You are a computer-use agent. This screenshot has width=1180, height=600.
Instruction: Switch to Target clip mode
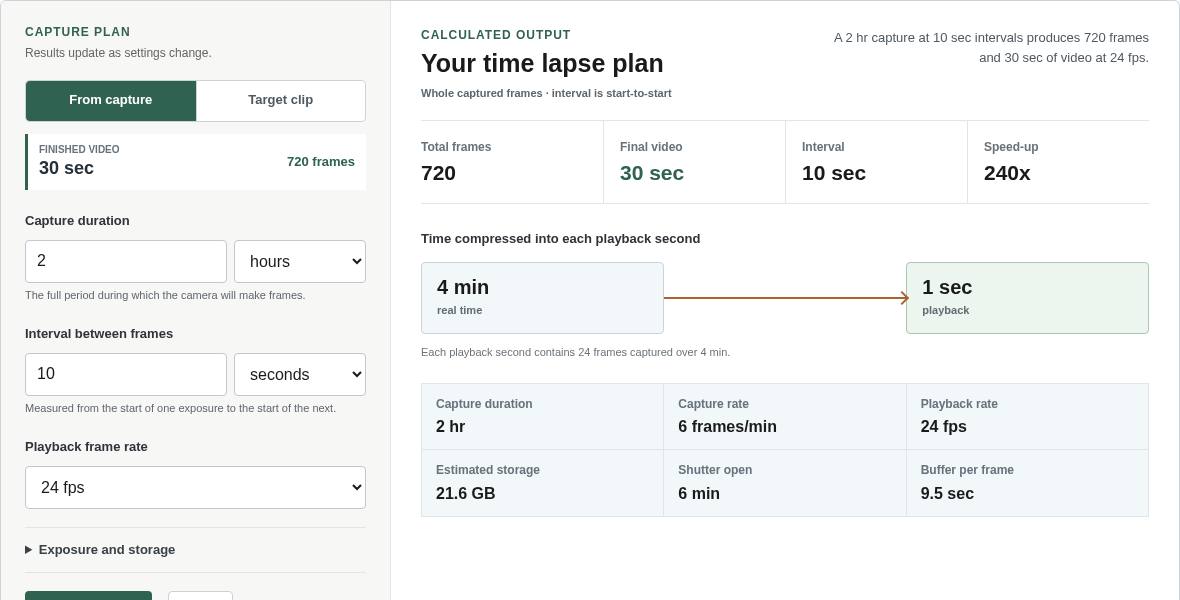(x=281, y=101)
